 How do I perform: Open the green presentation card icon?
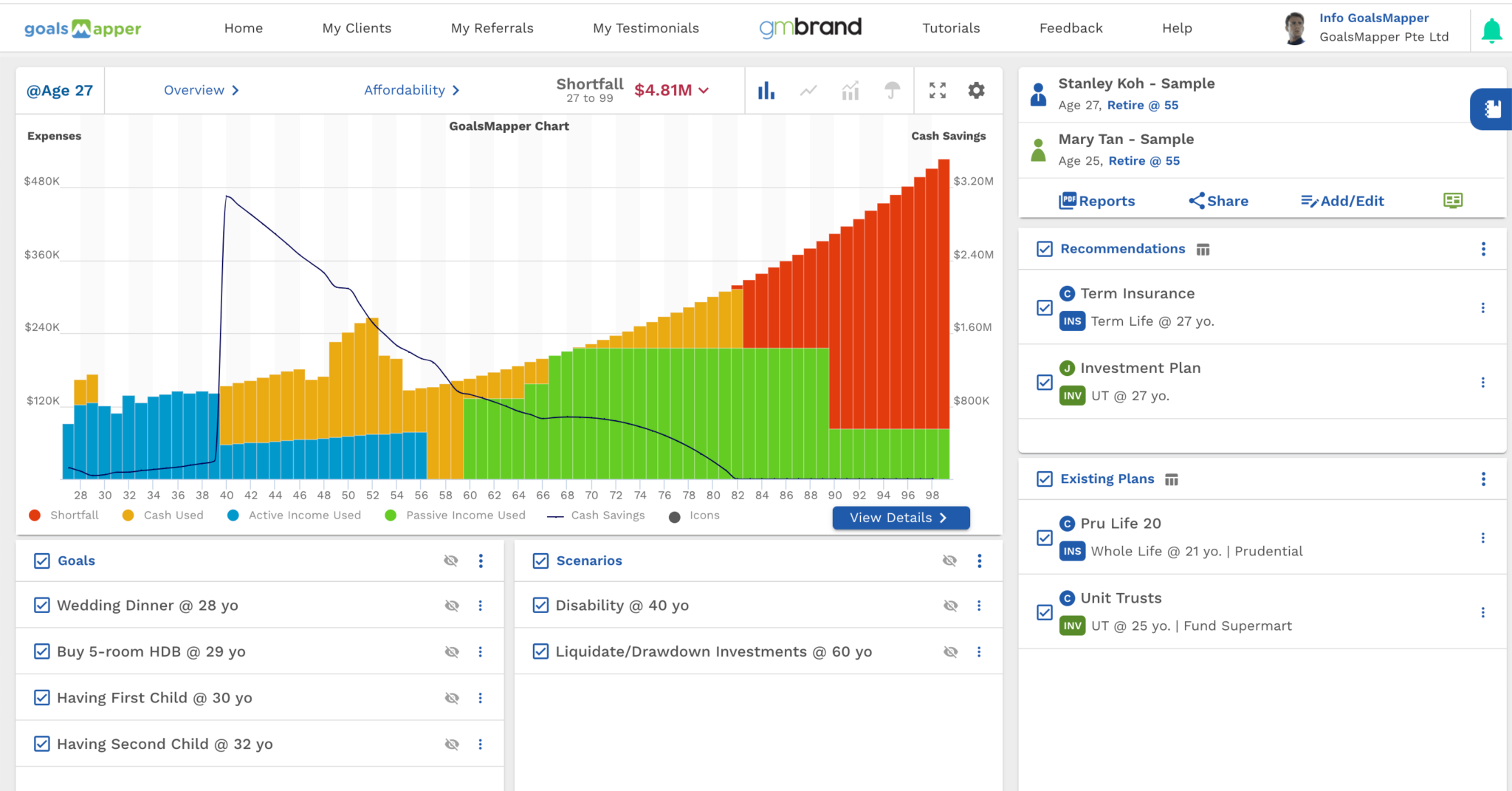click(x=1452, y=201)
